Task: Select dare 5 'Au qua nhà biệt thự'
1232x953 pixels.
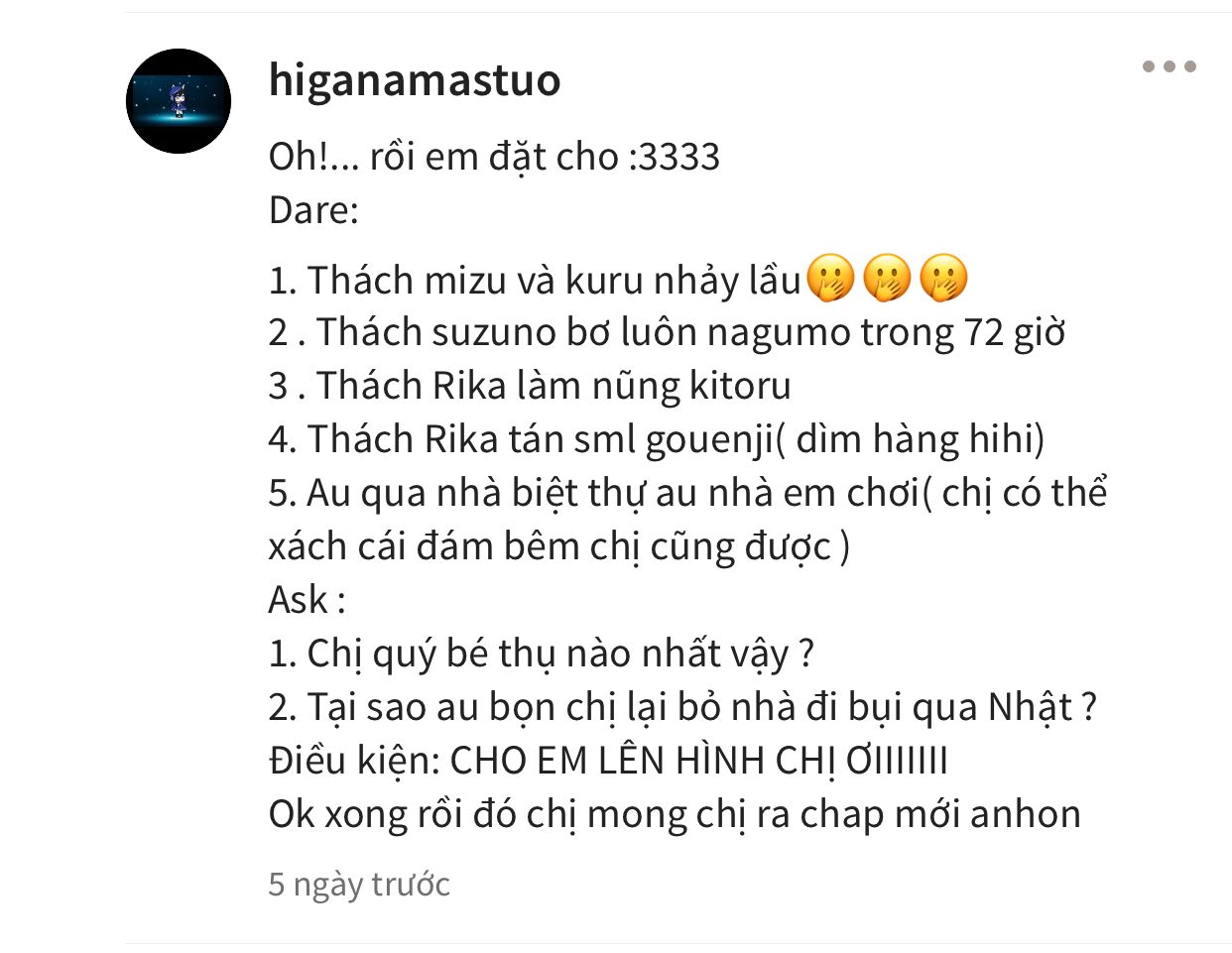Action: click(687, 493)
